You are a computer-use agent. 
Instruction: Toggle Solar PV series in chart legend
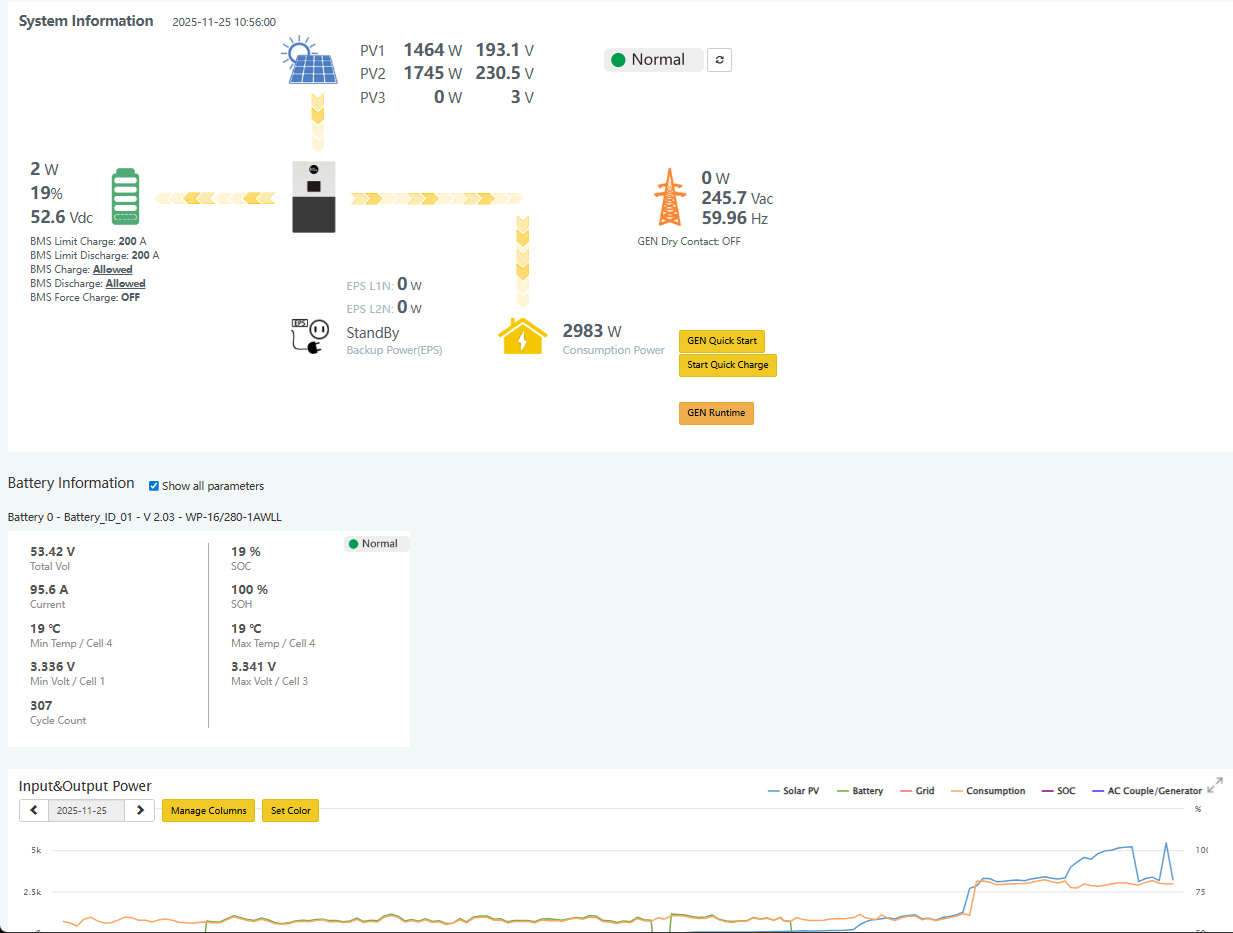pyautogui.click(x=793, y=791)
